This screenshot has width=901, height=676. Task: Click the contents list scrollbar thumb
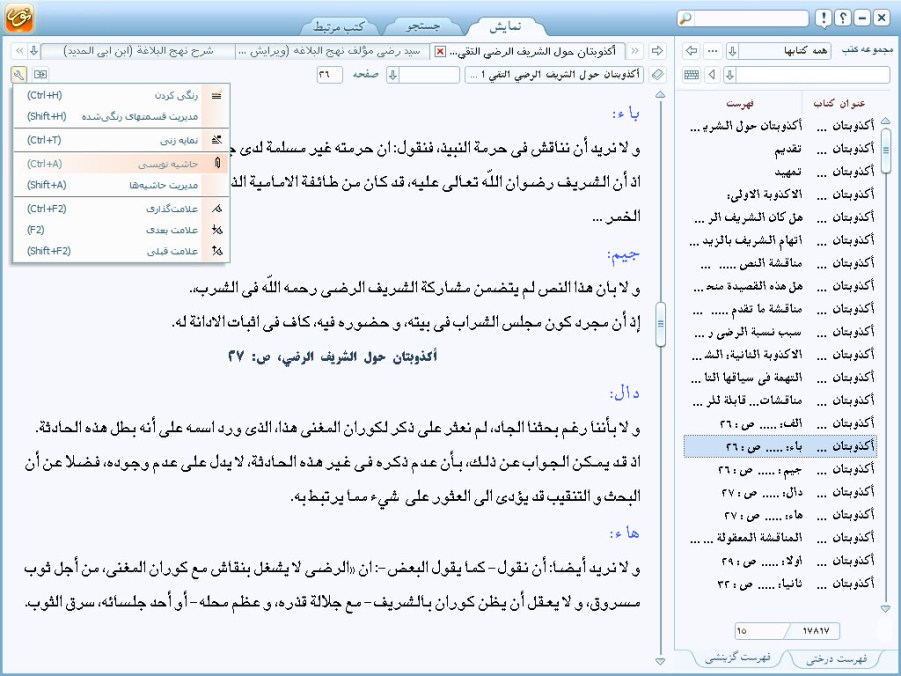pos(885,151)
